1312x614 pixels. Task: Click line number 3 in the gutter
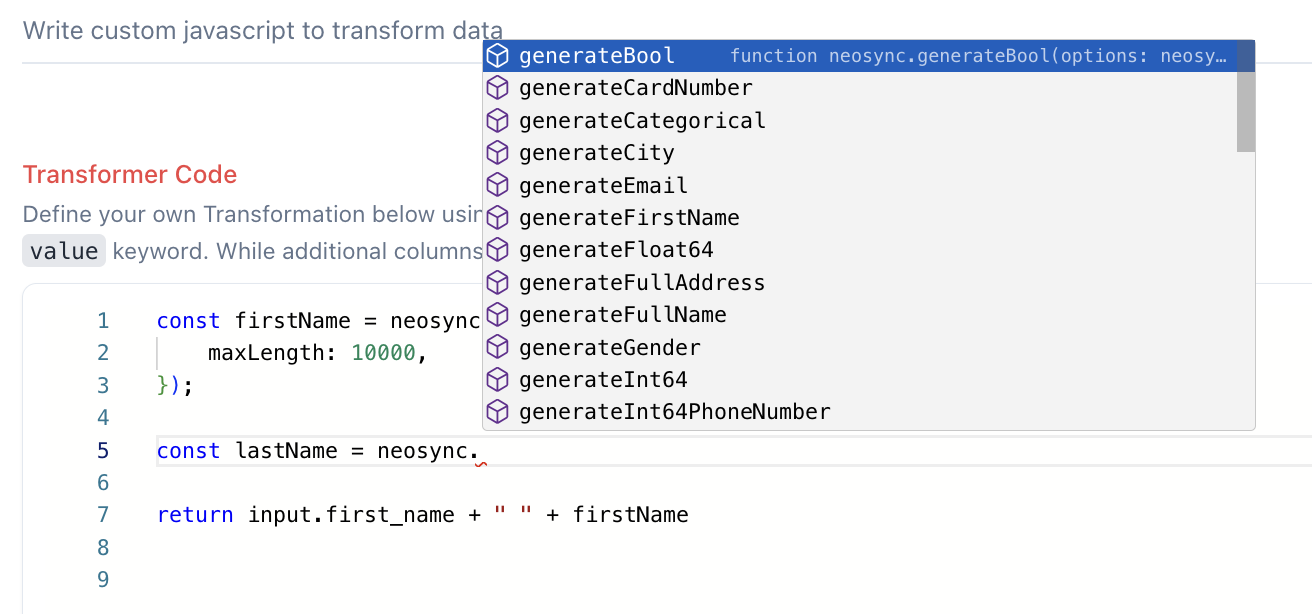click(102, 386)
